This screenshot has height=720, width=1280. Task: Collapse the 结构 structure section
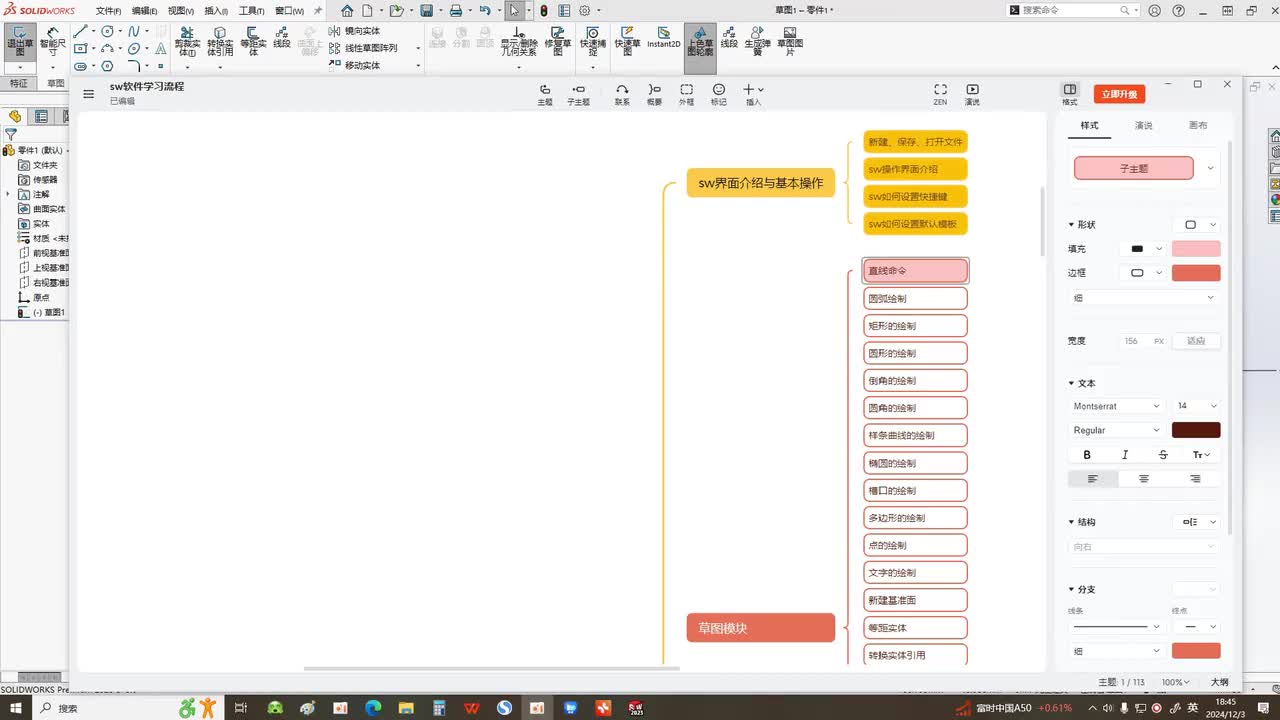click(1071, 522)
